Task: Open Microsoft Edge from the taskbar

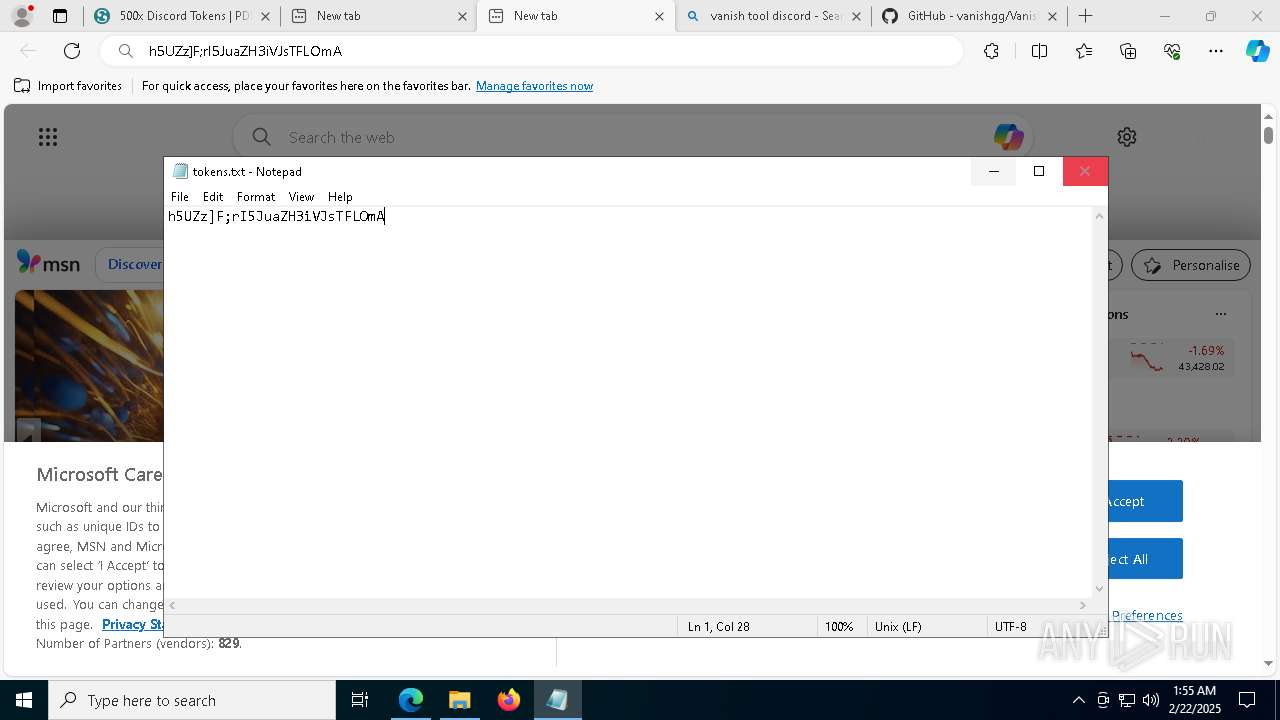Action: tap(411, 700)
